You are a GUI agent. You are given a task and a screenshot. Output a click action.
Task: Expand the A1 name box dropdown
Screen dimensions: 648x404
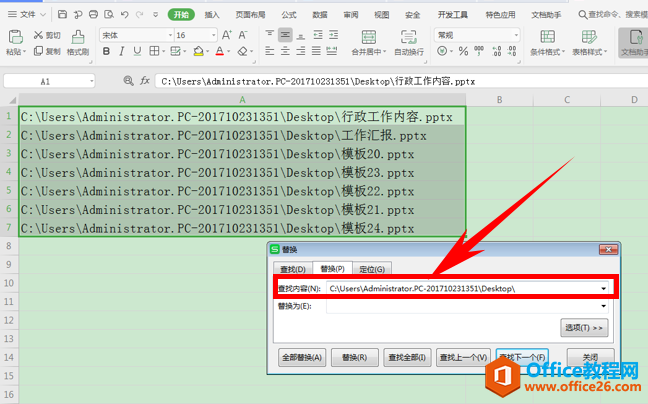[x=91, y=81]
